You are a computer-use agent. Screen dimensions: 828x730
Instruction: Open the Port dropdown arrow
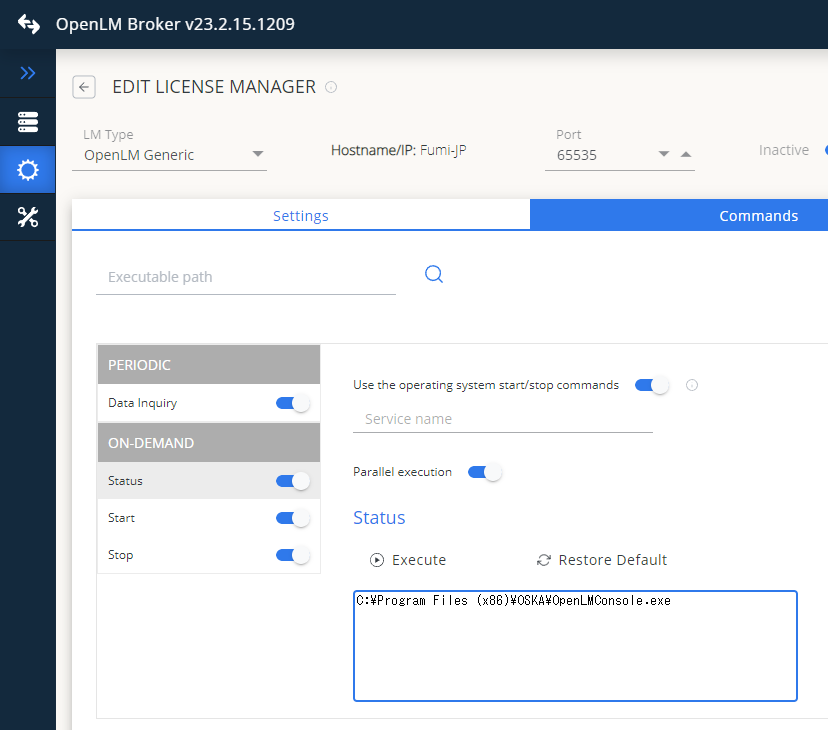point(664,154)
